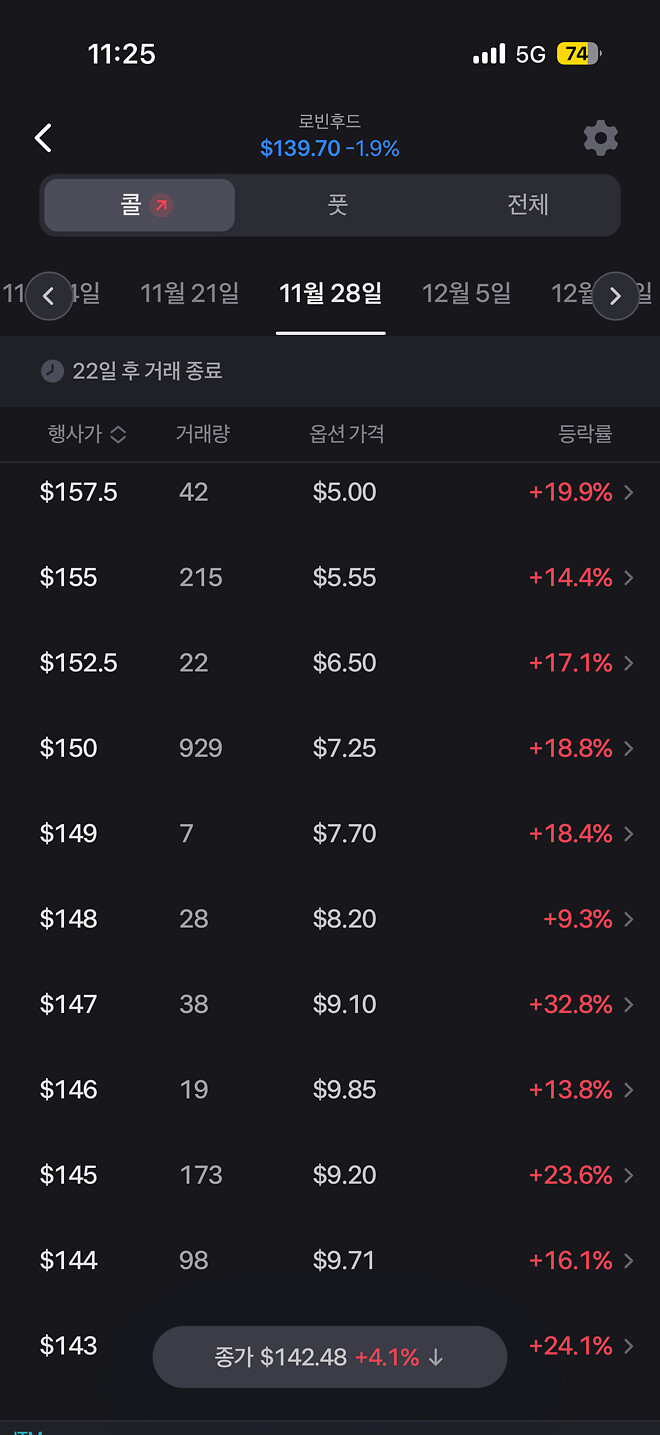The image size is (660, 1435).
Task: Expand earlier dates with the left arrow
Action: pyautogui.click(x=49, y=296)
